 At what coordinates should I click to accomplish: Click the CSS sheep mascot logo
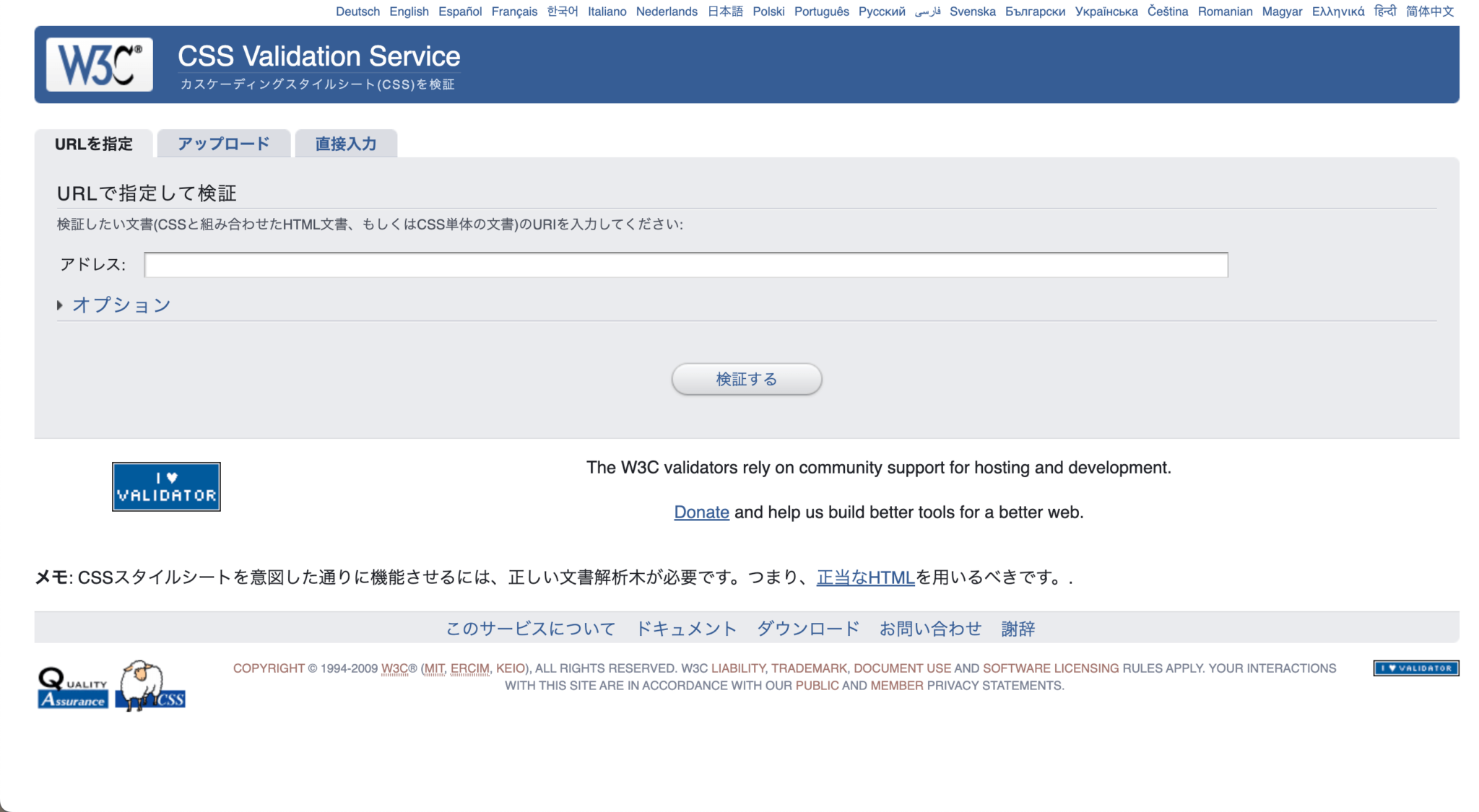[150, 686]
